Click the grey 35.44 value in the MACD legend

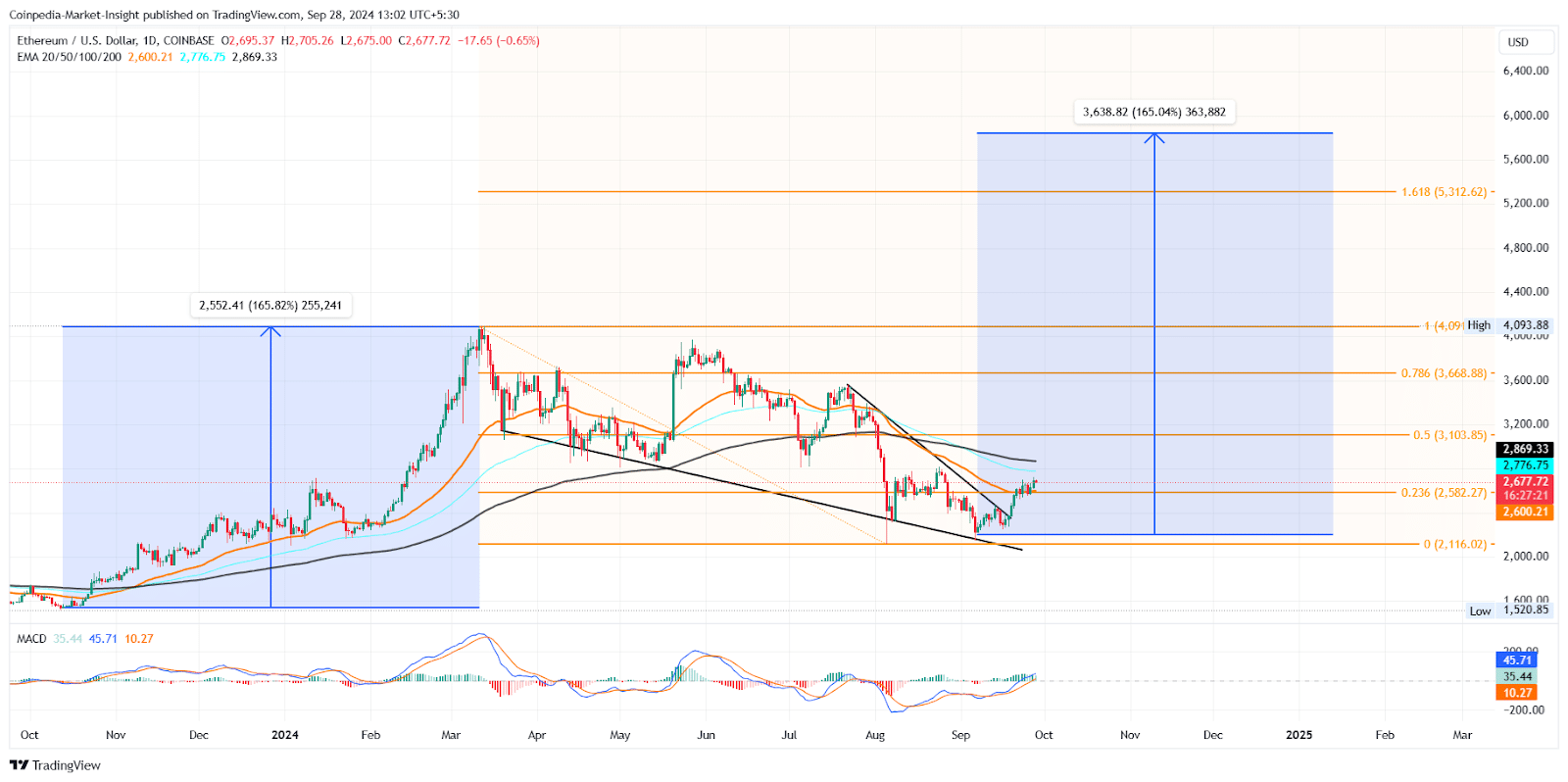(x=68, y=639)
